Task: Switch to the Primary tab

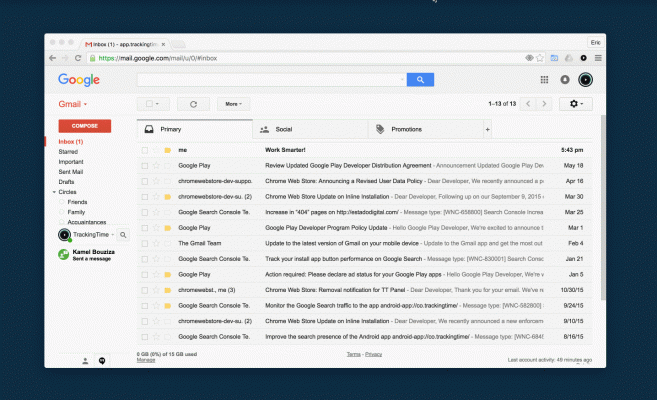Action: [195, 129]
